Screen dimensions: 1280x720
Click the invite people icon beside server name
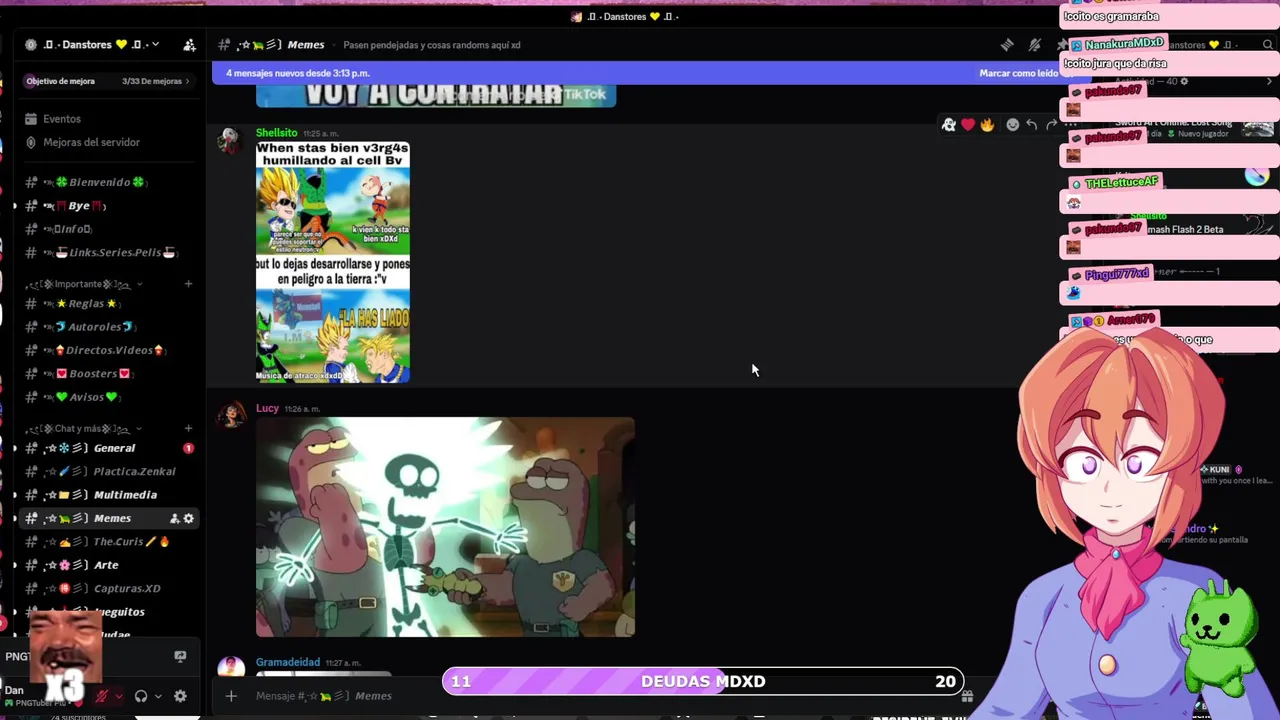[190, 45]
